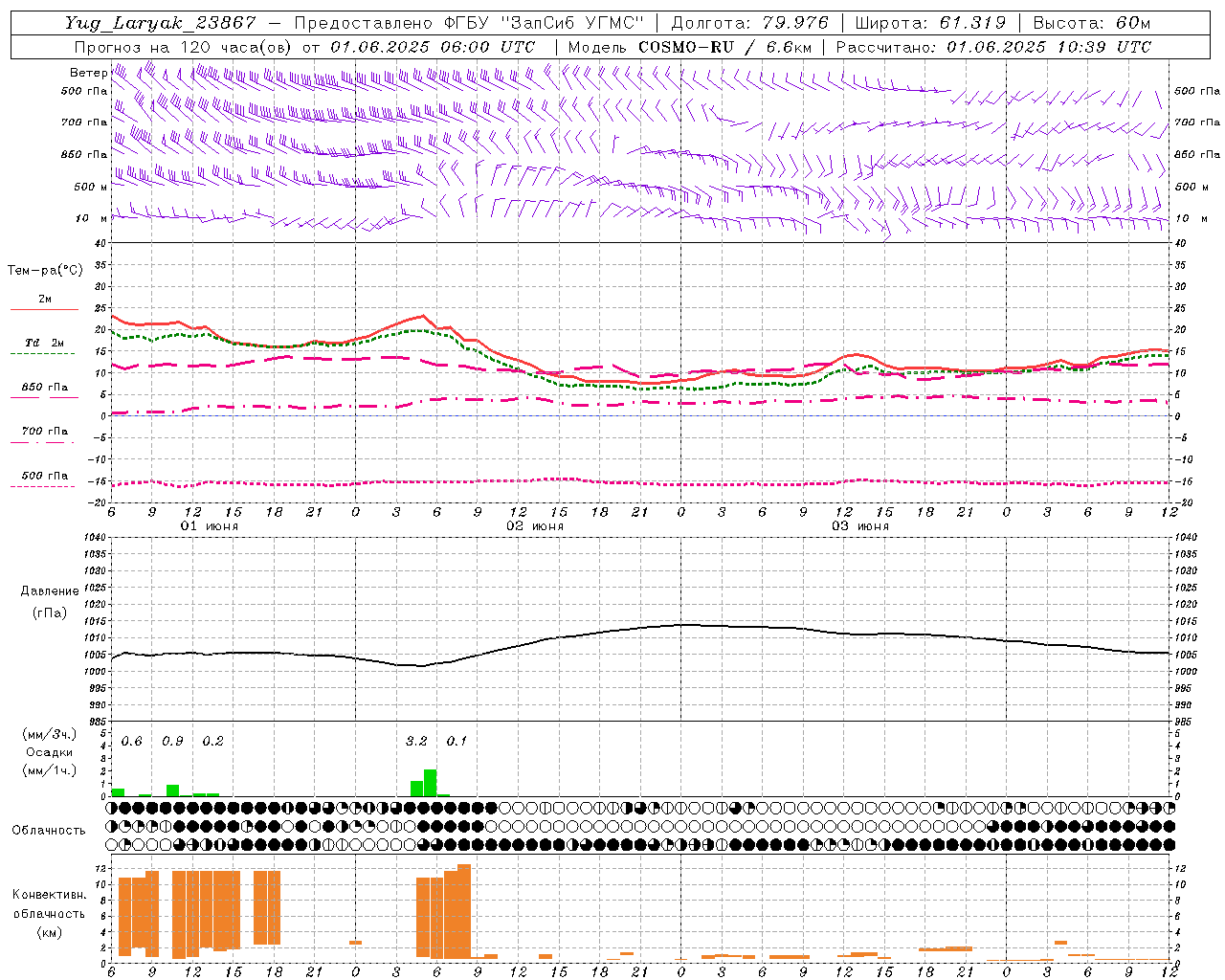Screen dimensions: 1225x980
Task: Click the Широта: 61.319 value
Action: coord(929,23)
